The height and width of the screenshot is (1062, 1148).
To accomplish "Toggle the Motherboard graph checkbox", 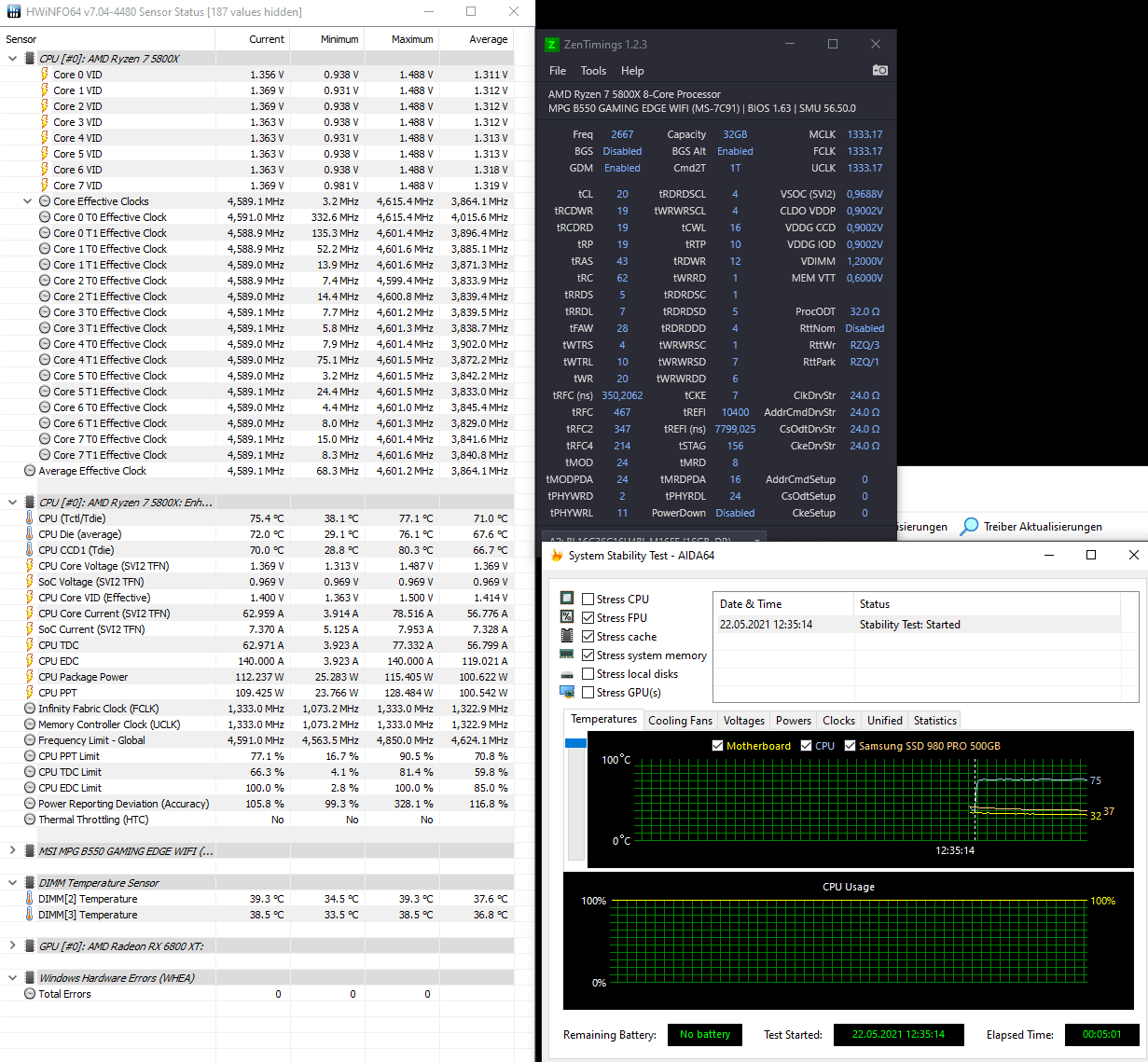I will click(x=717, y=746).
